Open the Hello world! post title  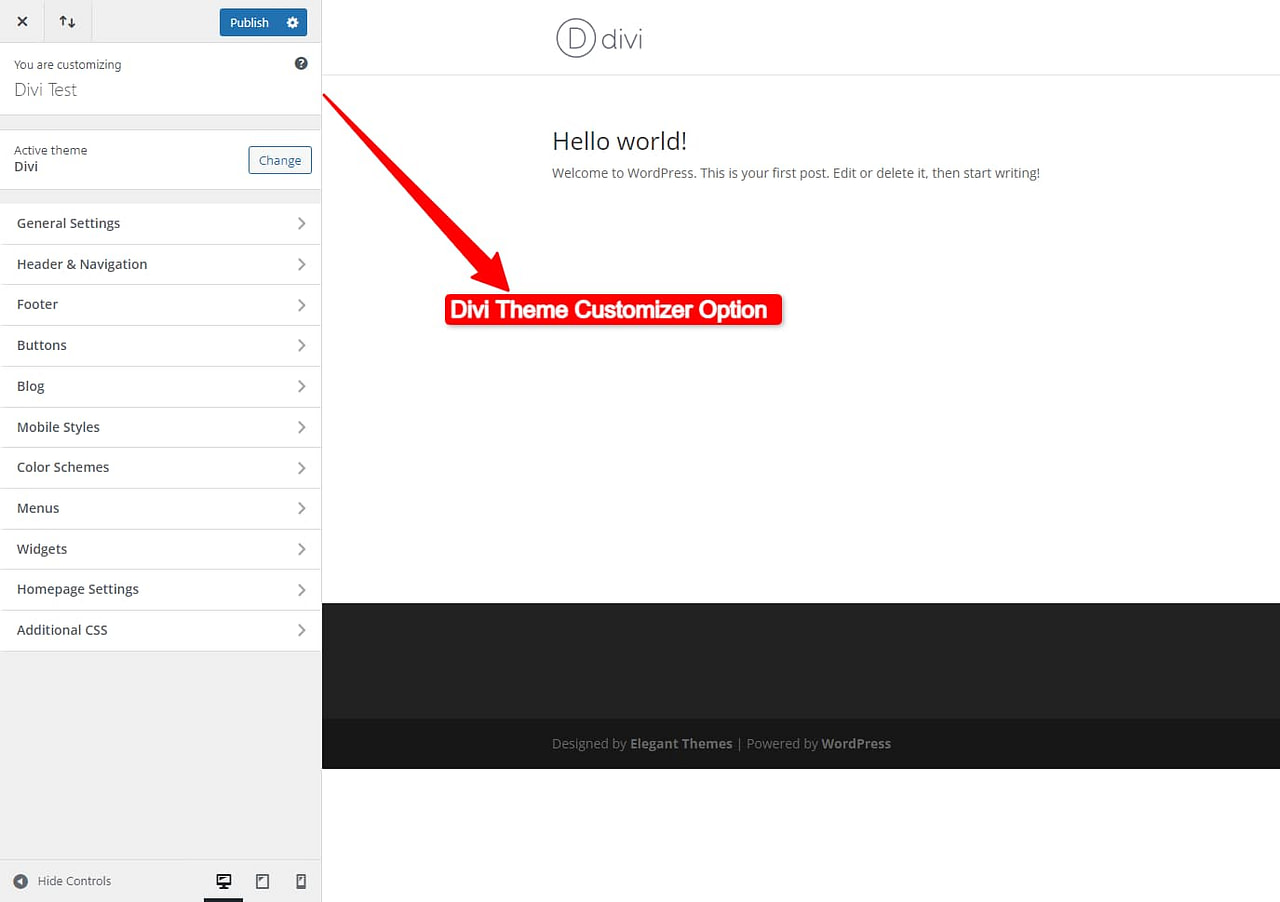tap(618, 140)
